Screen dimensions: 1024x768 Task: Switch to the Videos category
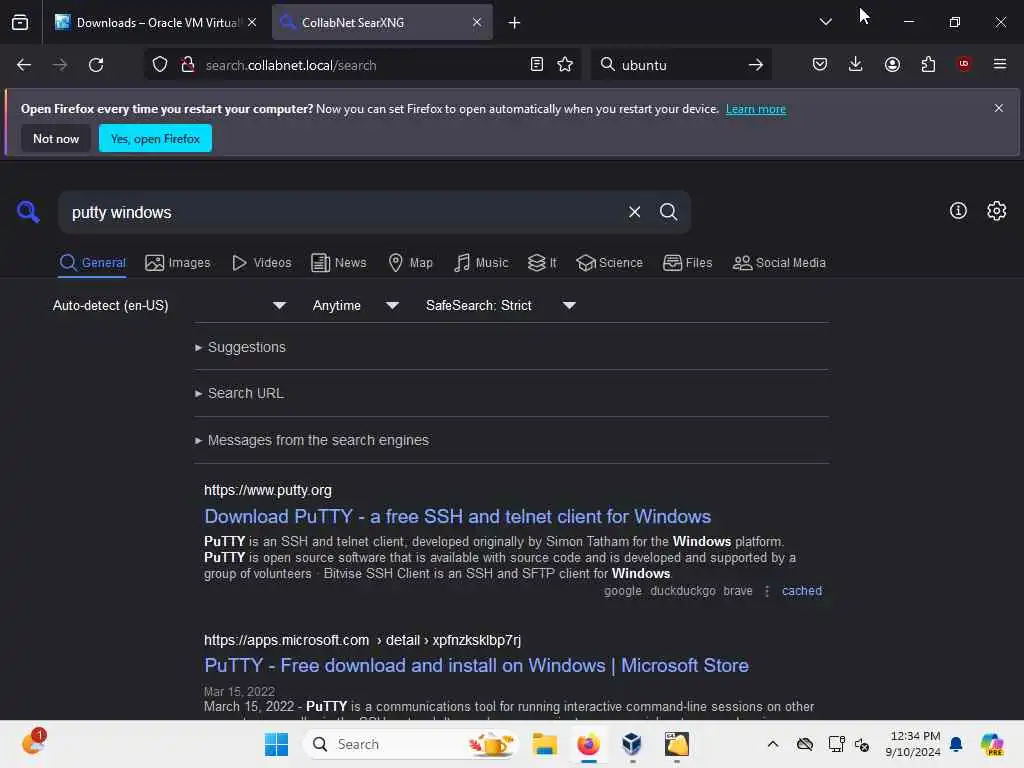(x=261, y=263)
